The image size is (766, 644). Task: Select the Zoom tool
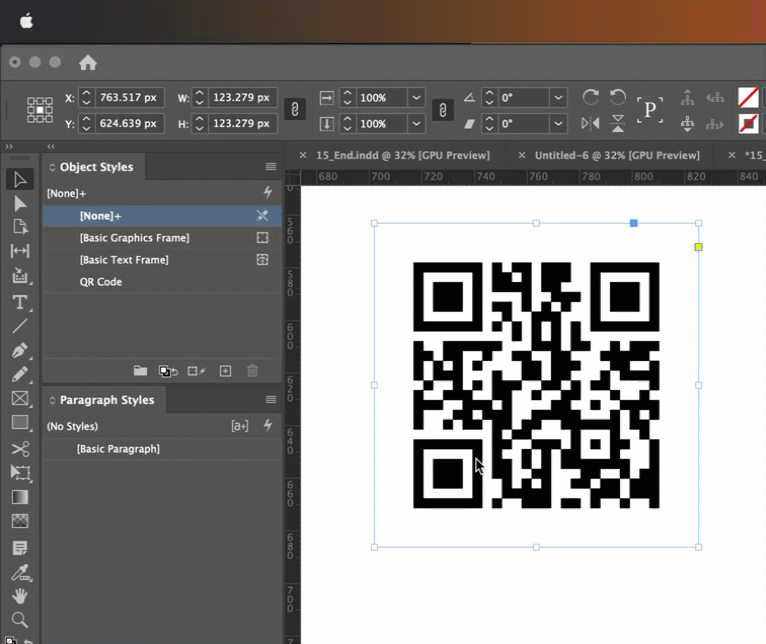pos(20,620)
